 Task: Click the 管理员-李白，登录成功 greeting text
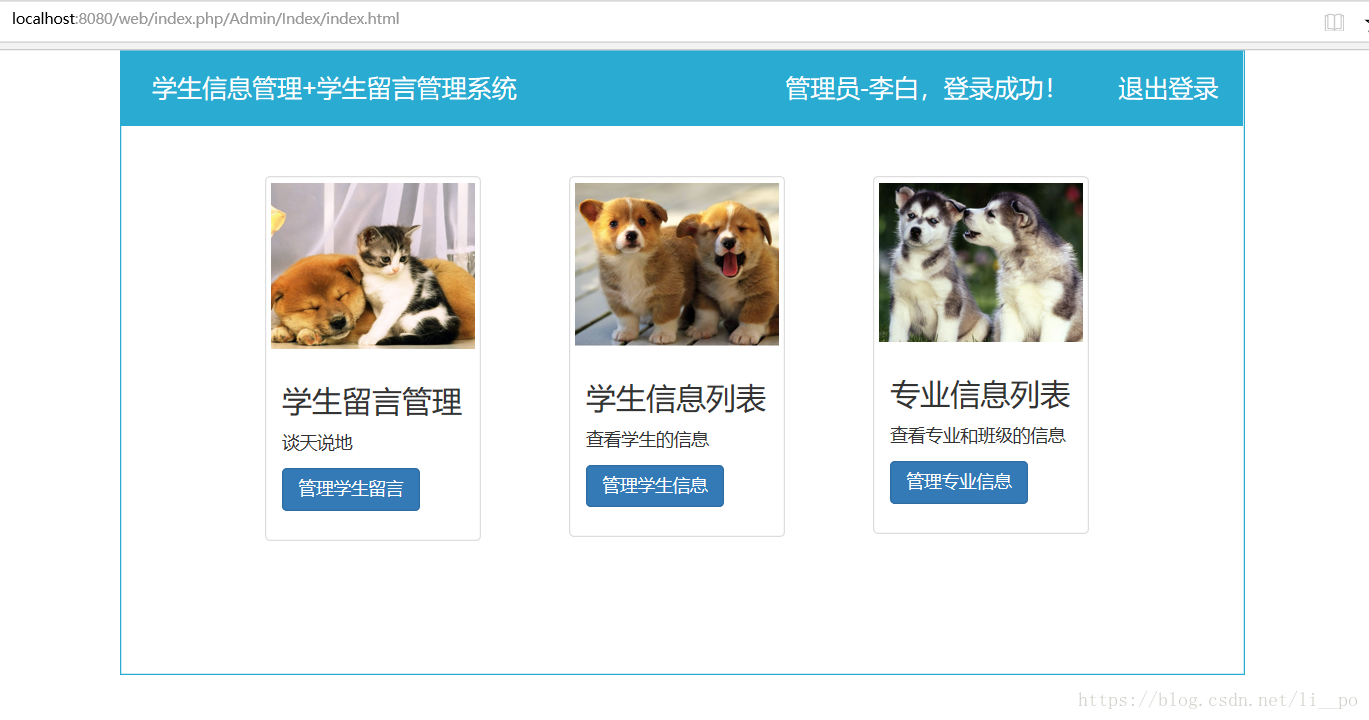click(920, 89)
